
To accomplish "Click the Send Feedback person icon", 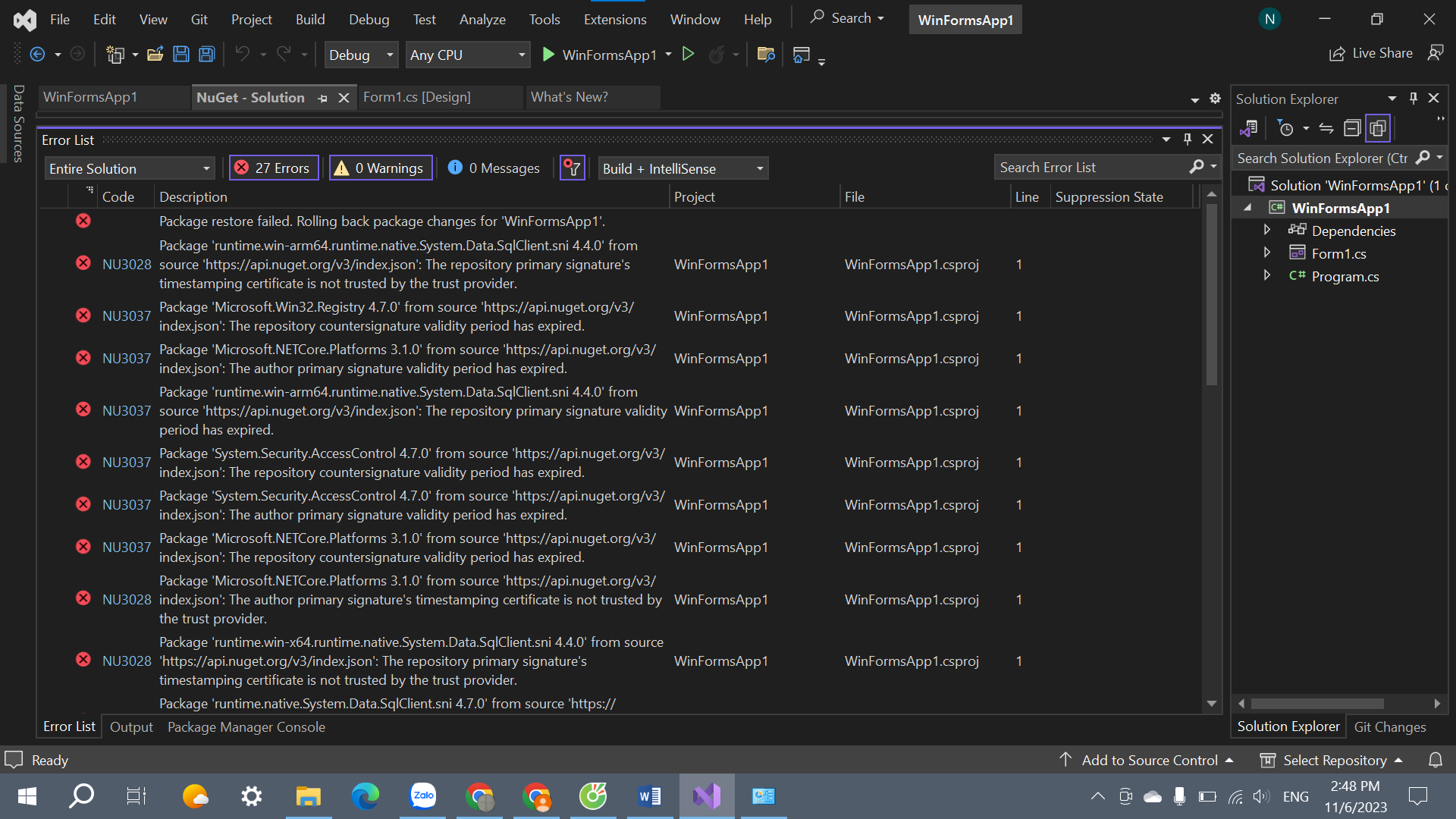I will pyautogui.click(x=1435, y=53).
